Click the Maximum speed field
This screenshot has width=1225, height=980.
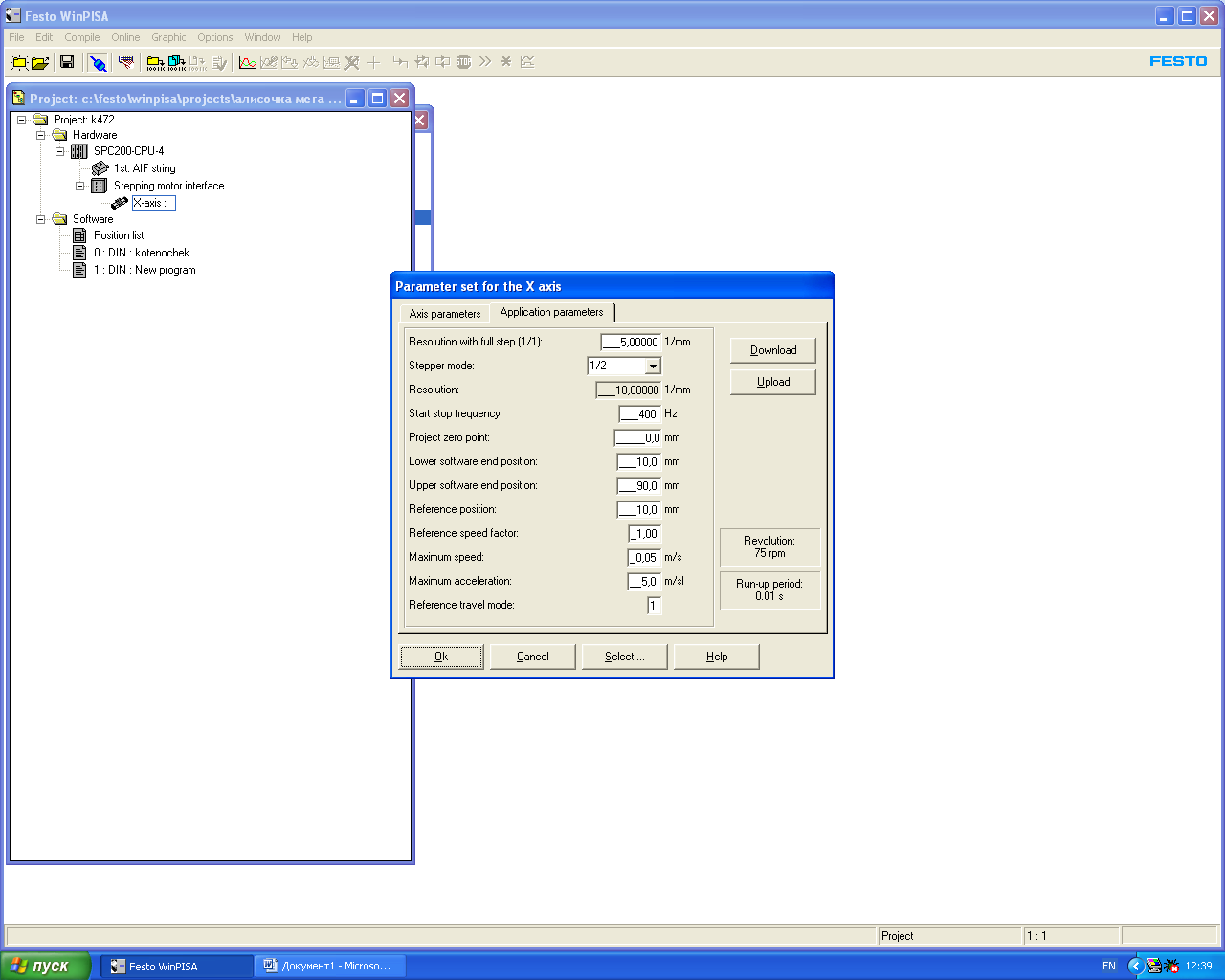click(644, 557)
